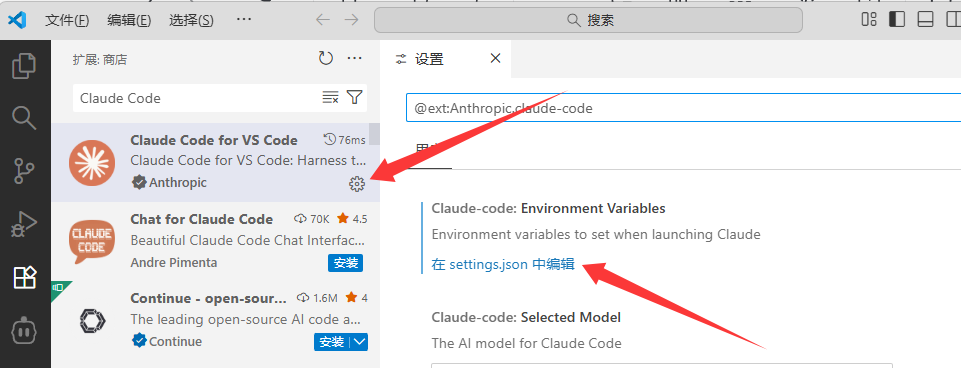
Task: Click the 搜索 command center box
Action: [x=588, y=20]
